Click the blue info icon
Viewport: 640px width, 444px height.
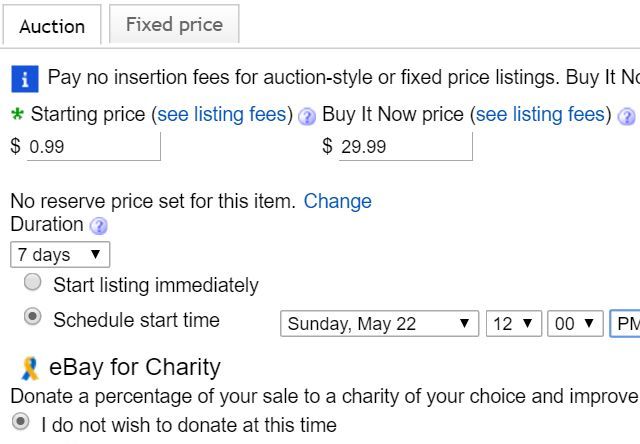click(25, 78)
